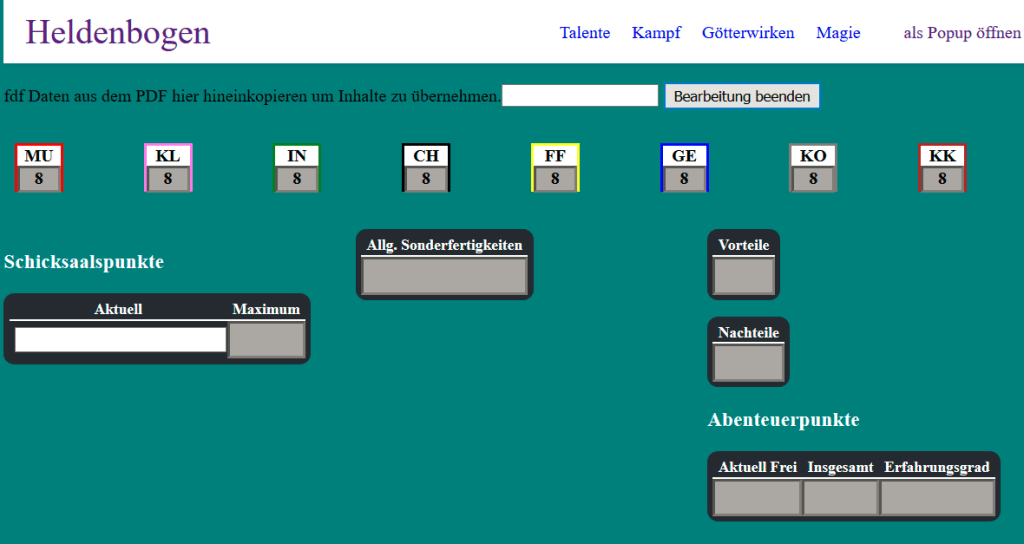1024x544 pixels.
Task: Select the KO attribute value box
Action: 813,179
